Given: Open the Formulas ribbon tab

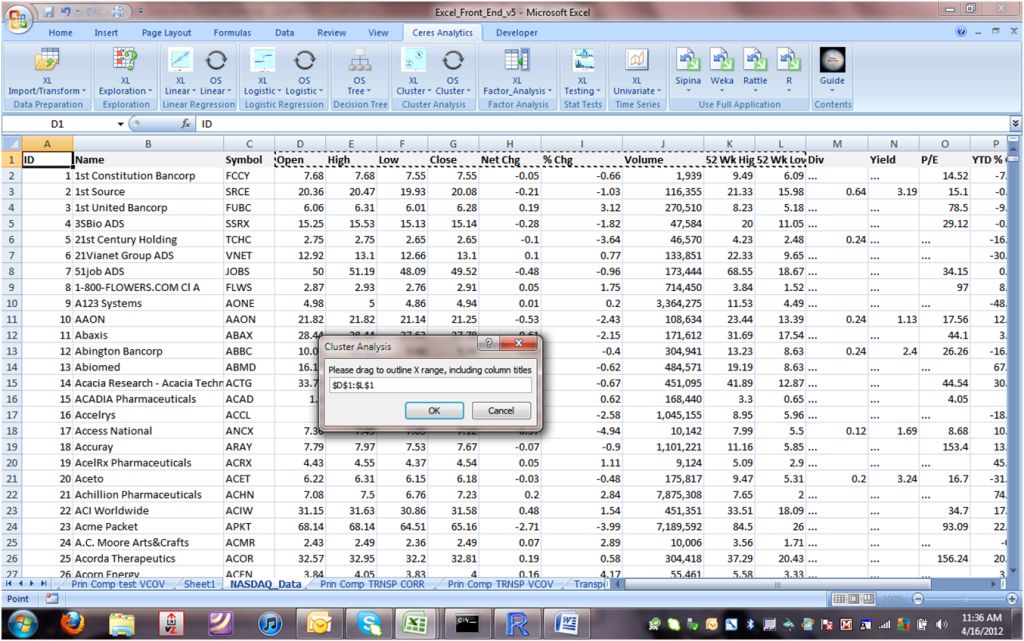Looking at the screenshot, I should pos(232,33).
